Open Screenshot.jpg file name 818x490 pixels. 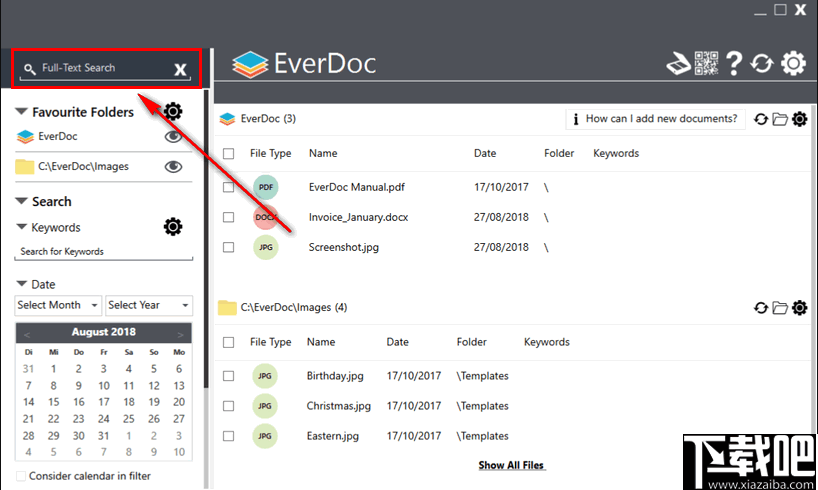pyautogui.click(x=344, y=247)
